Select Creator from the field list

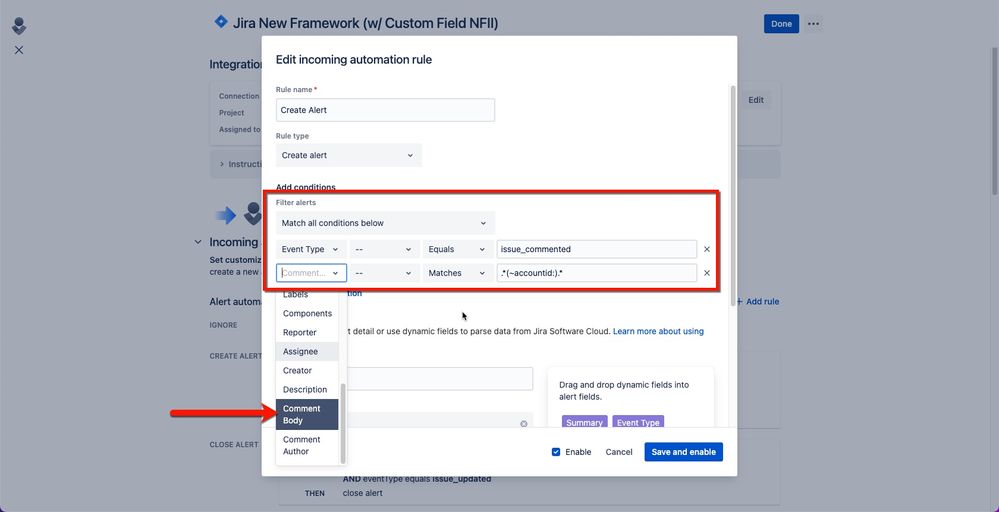307,370
